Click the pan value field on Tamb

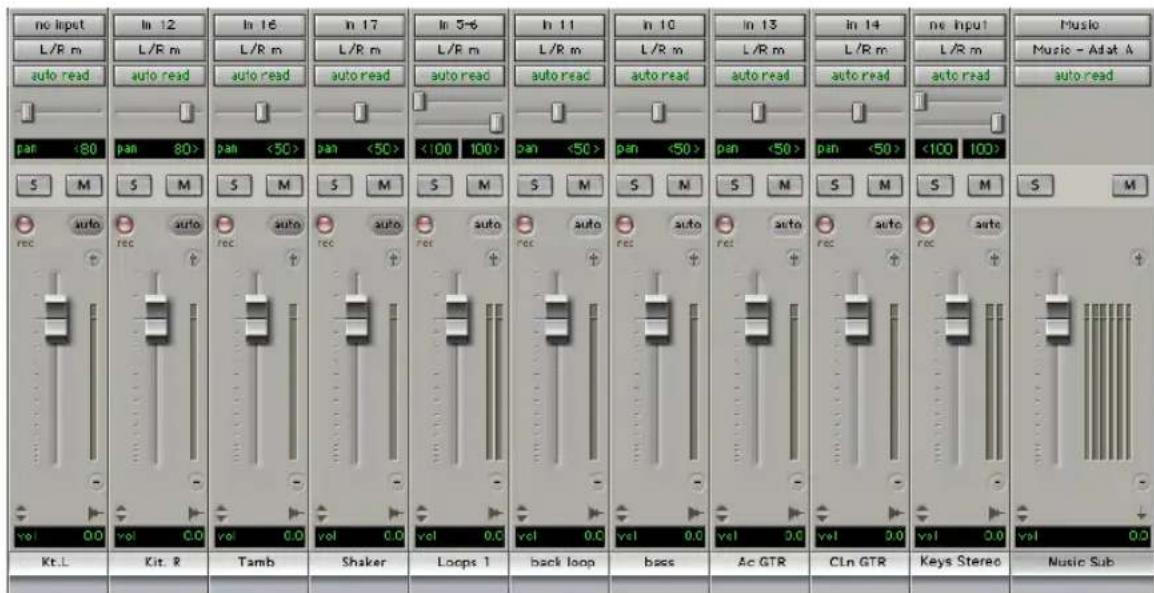(x=259, y=148)
